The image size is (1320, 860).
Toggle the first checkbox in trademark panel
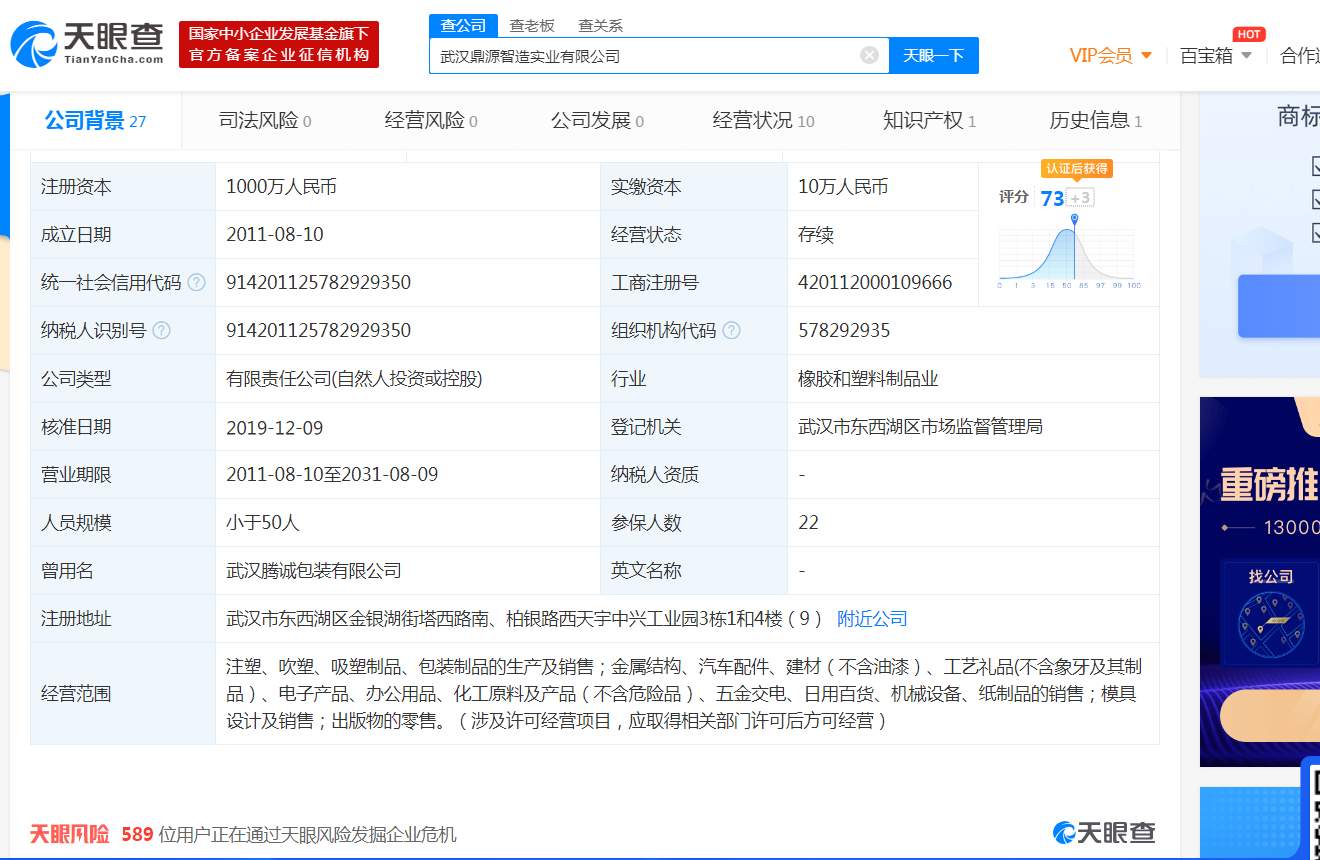1315,166
